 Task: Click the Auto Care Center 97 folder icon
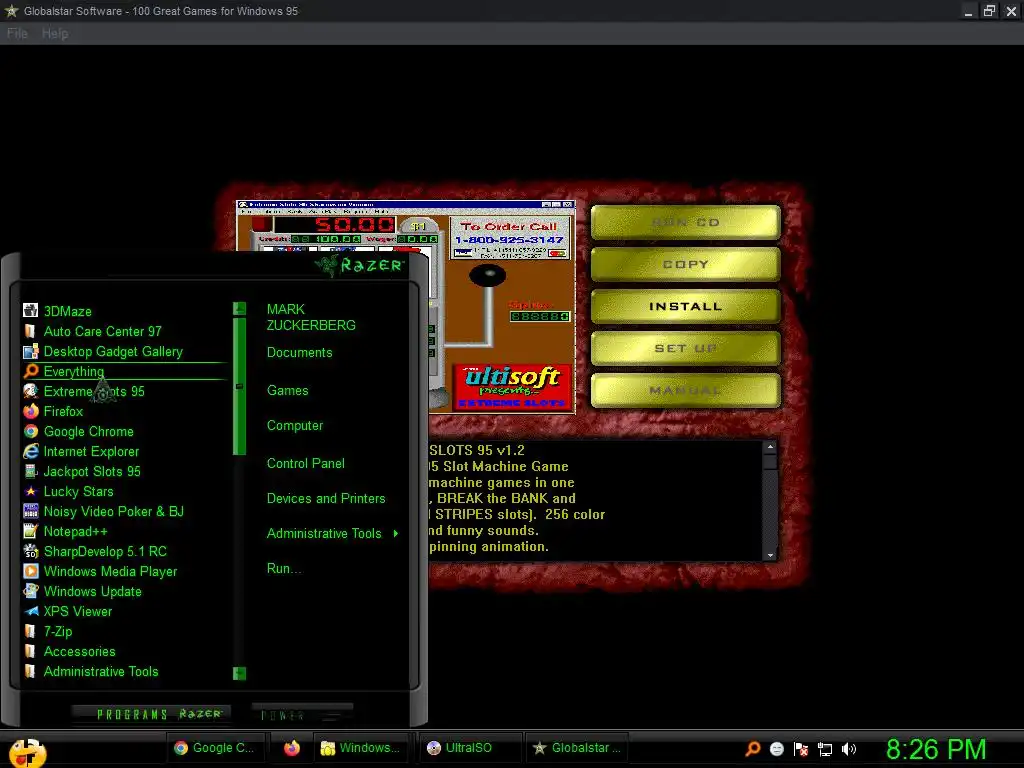[x=30, y=331]
